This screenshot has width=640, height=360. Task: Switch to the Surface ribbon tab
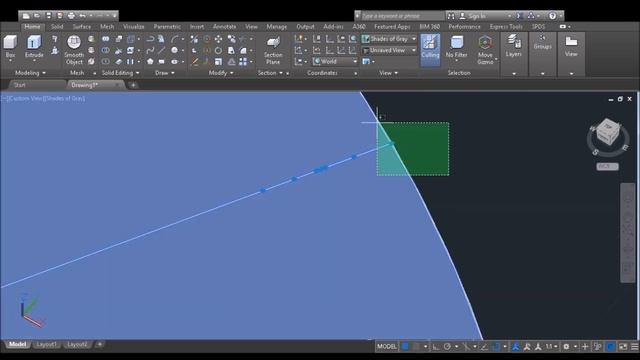coord(82,27)
